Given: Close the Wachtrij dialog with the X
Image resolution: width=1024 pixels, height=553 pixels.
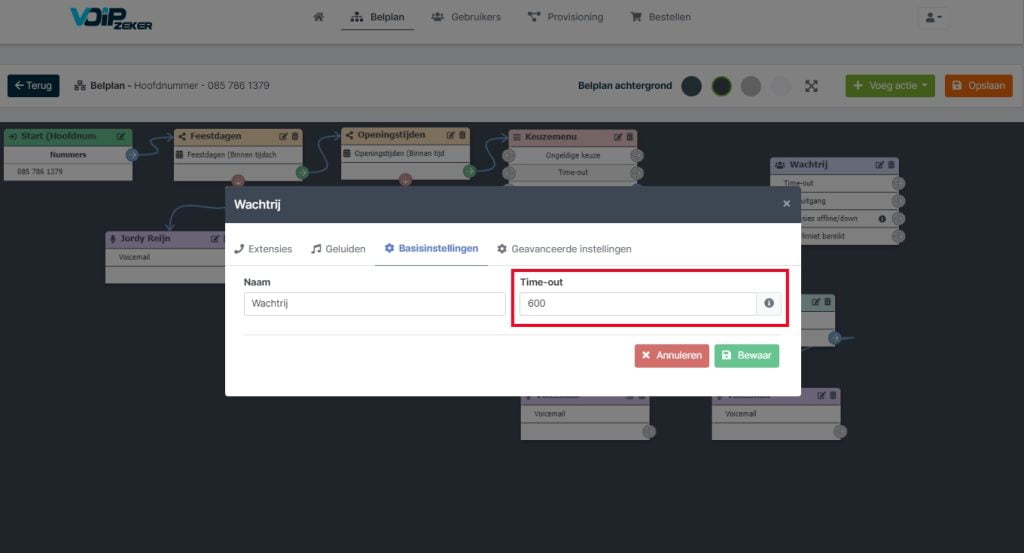Looking at the screenshot, I should [786, 204].
